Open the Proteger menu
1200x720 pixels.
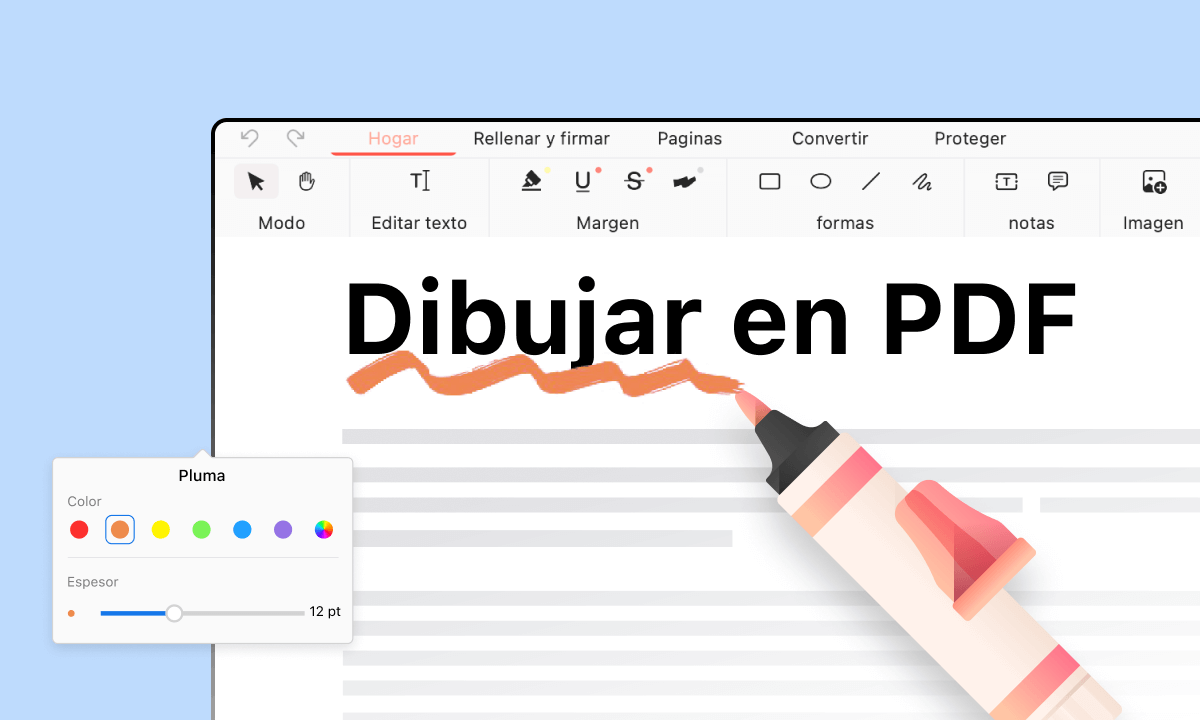(970, 138)
